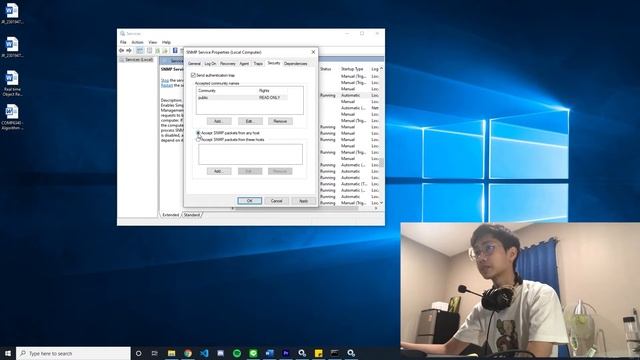Click the Properties icon in Services toolbar
Viewport: 640px width, 360px height.
(x=149, y=51)
